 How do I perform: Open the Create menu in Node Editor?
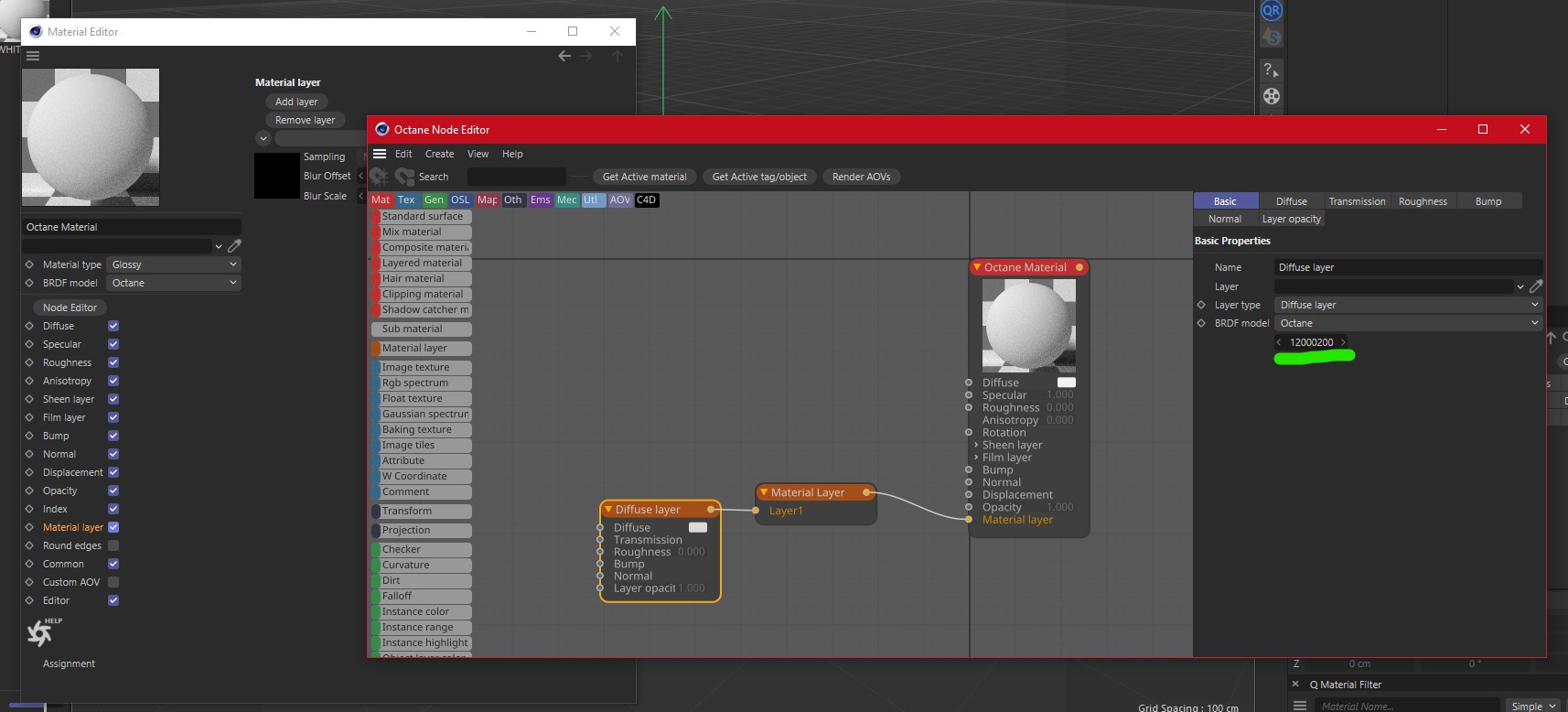[x=440, y=154]
